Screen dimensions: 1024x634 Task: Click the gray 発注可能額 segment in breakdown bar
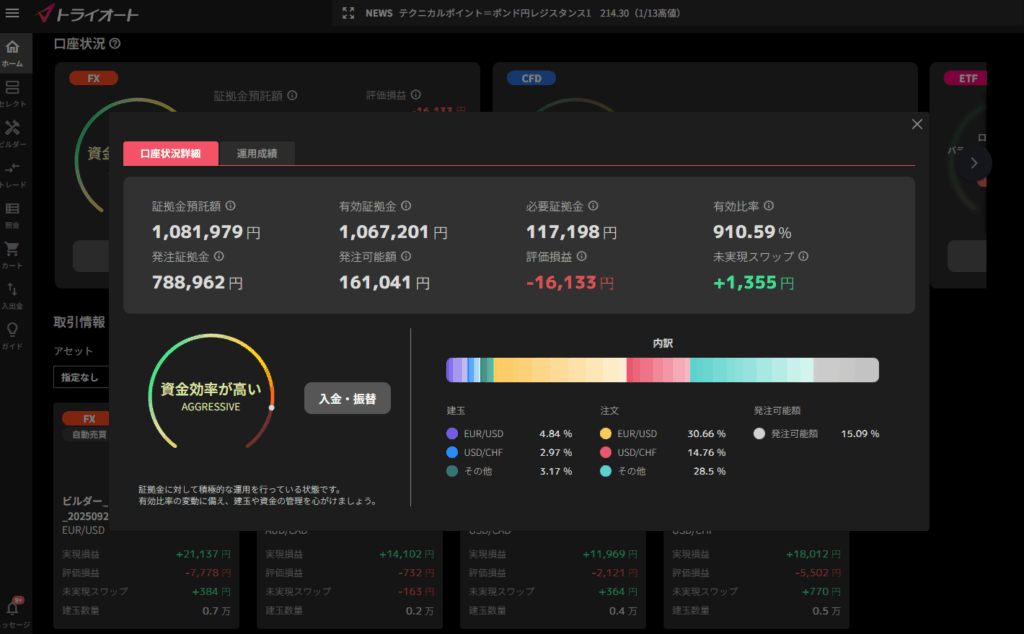click(x=846, y=370)
